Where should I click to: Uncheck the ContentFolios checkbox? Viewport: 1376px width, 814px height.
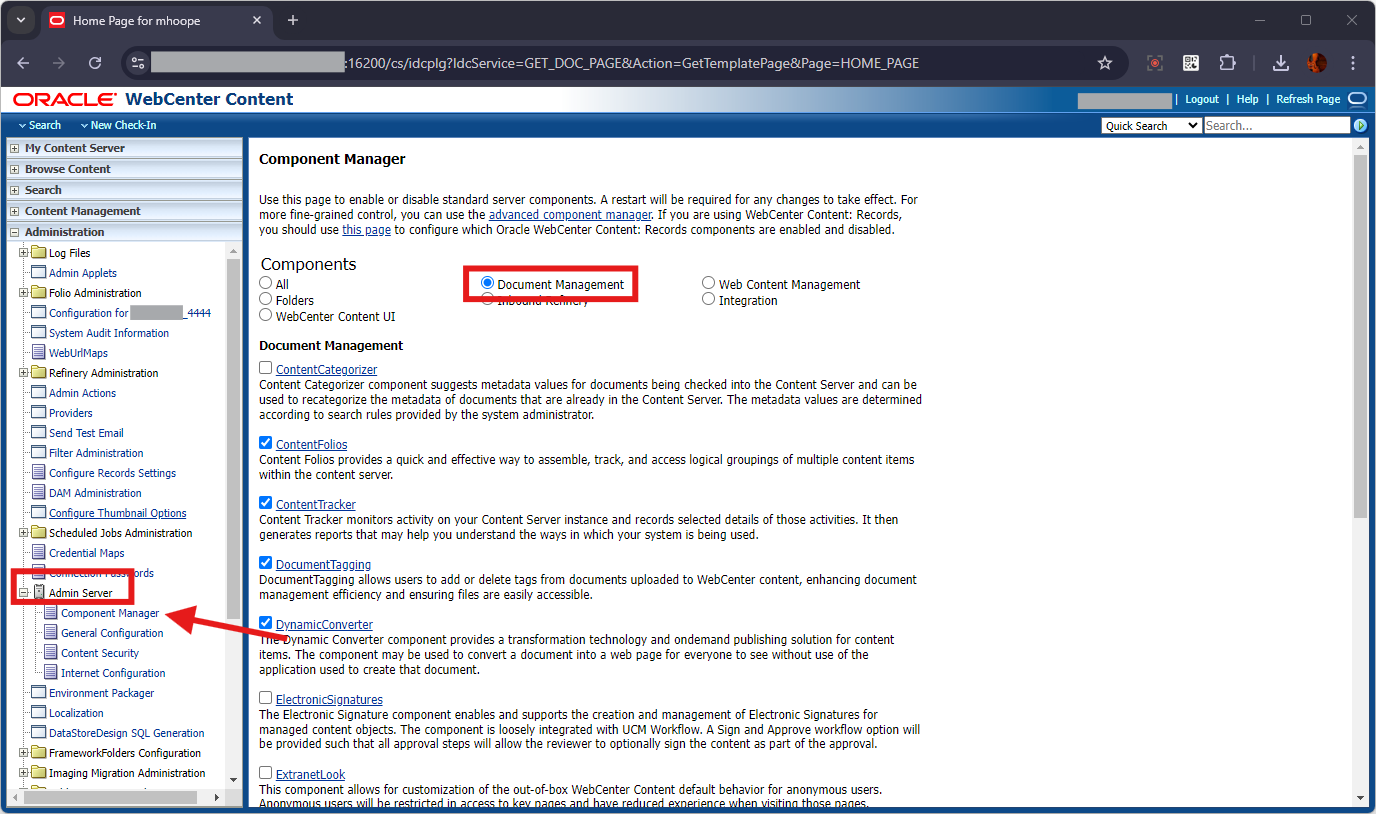point(265,443)
